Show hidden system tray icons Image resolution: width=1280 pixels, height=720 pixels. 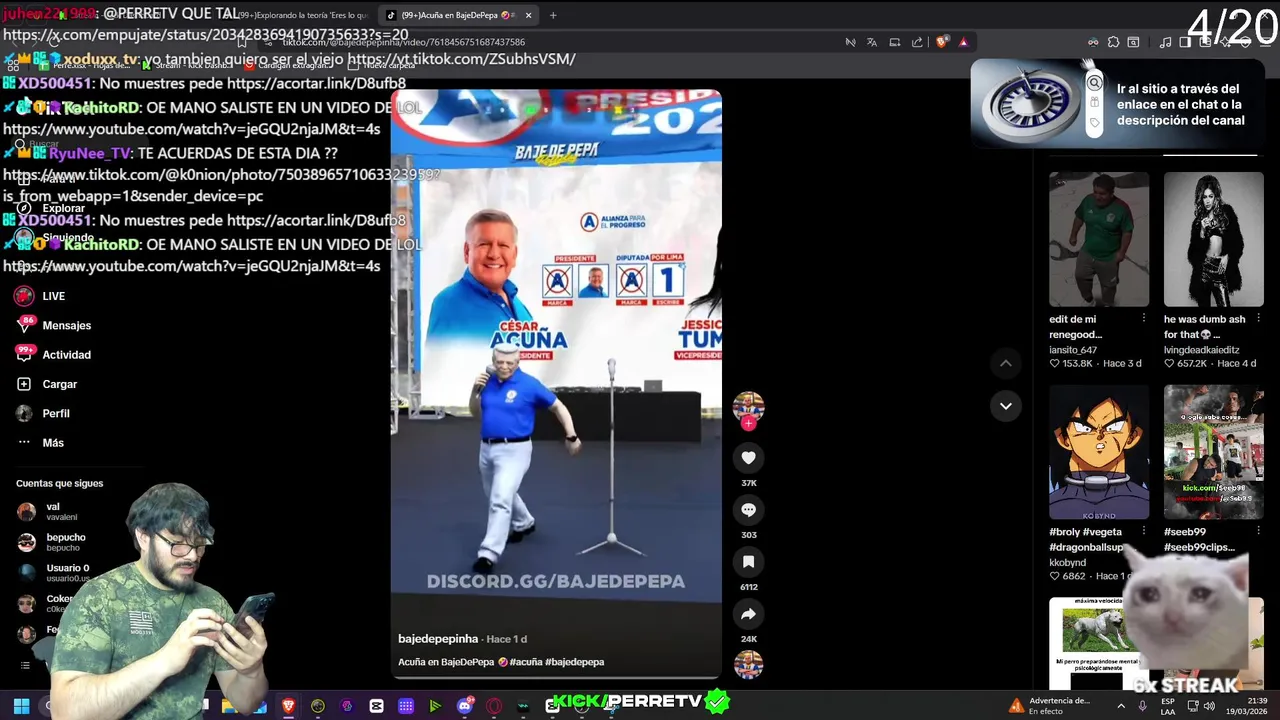(1120, 706)
